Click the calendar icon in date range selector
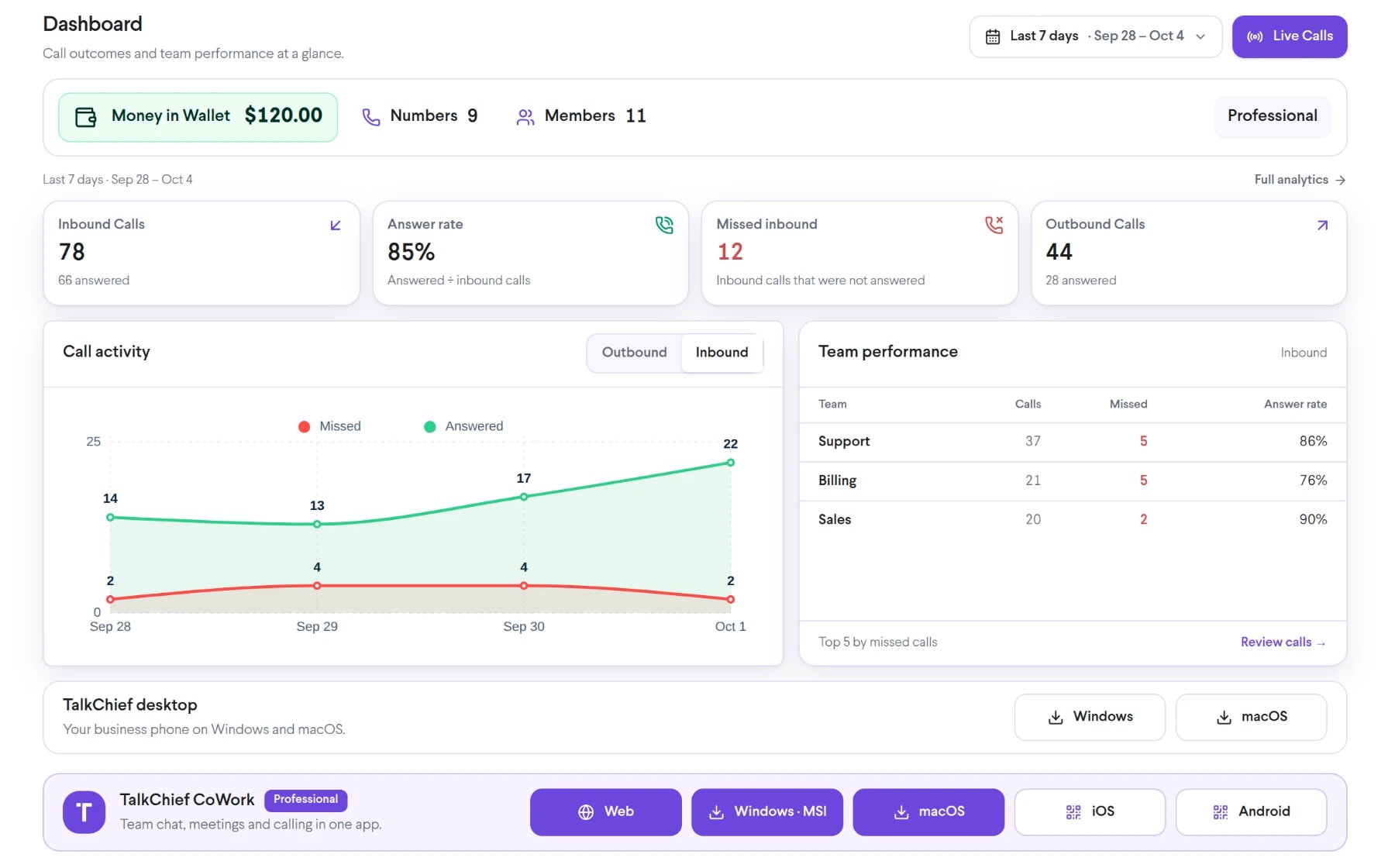This screenshot has width=1395, height=868. (992, 36)
